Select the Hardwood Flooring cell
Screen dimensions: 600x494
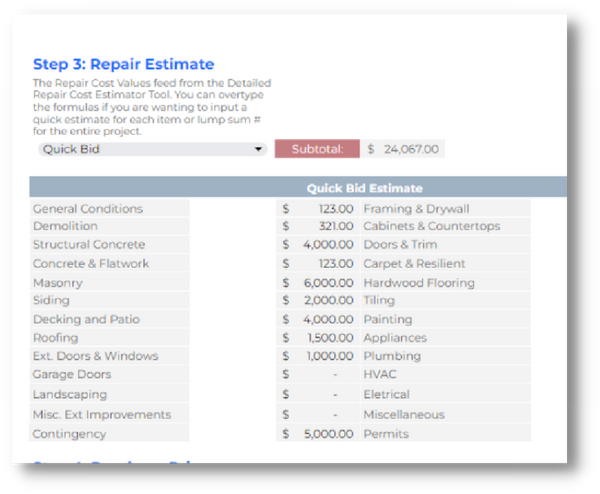click(444, 283)
